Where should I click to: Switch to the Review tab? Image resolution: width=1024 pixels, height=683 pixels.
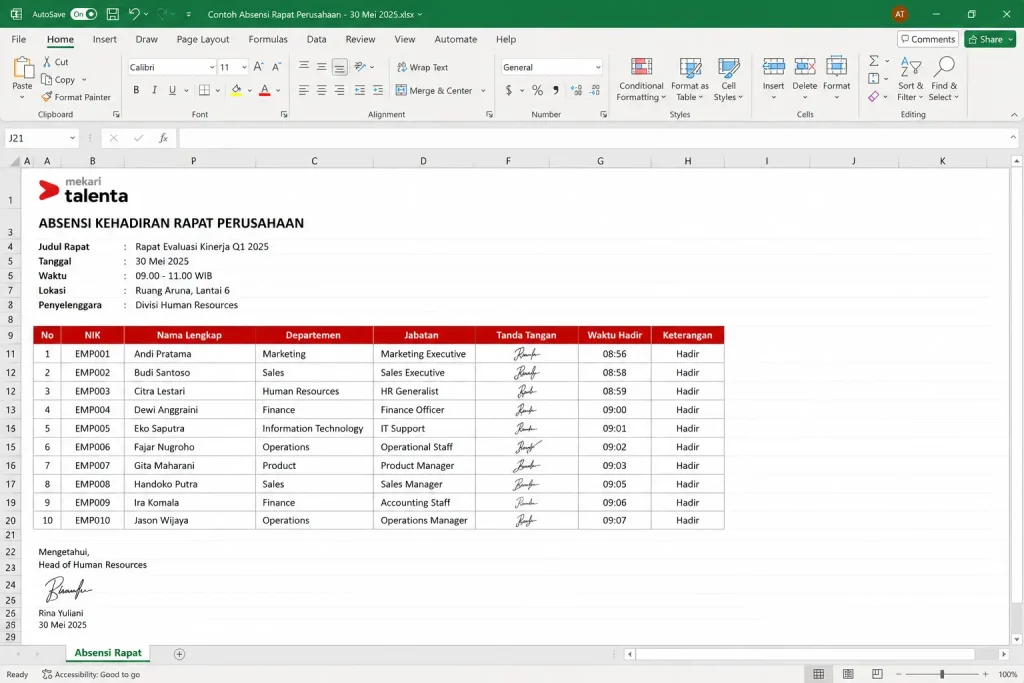pyautogui.click(x=360, y=39)
